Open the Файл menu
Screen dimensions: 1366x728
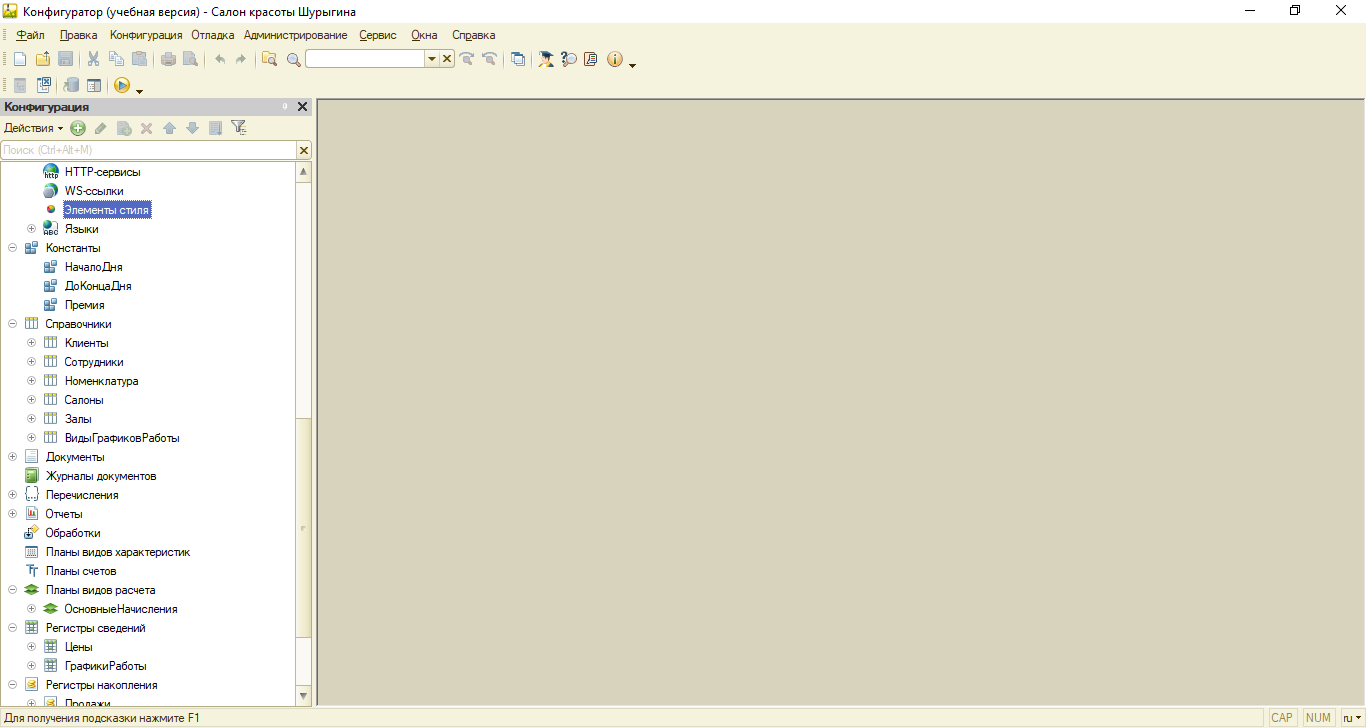point(31,35)
